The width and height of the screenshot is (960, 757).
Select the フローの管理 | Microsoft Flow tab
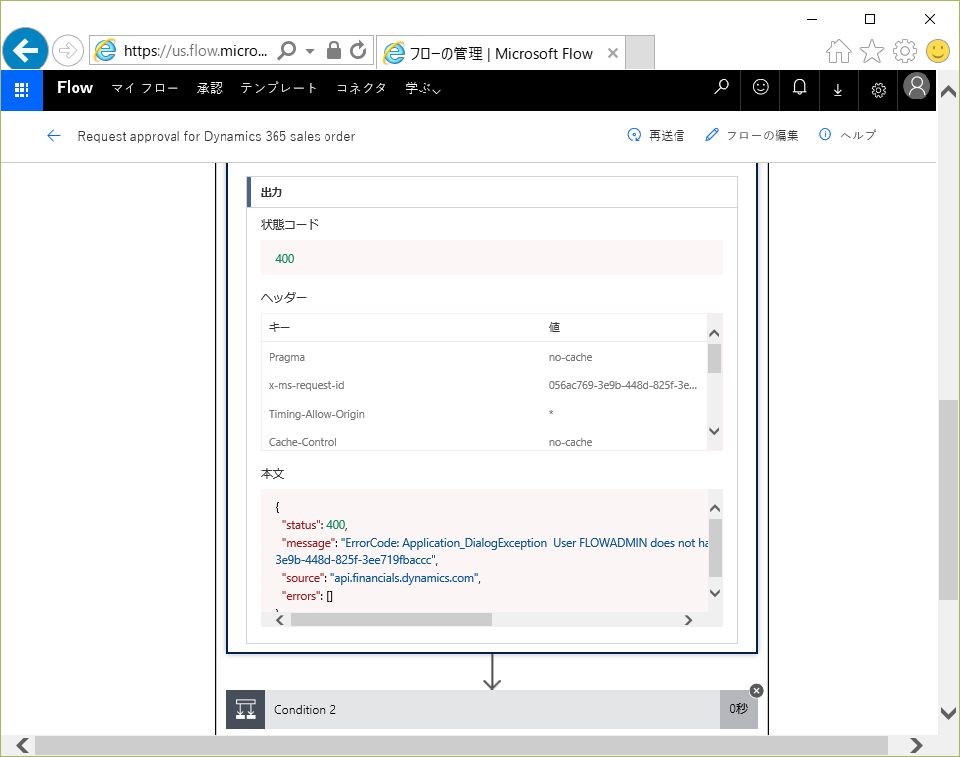501,53
